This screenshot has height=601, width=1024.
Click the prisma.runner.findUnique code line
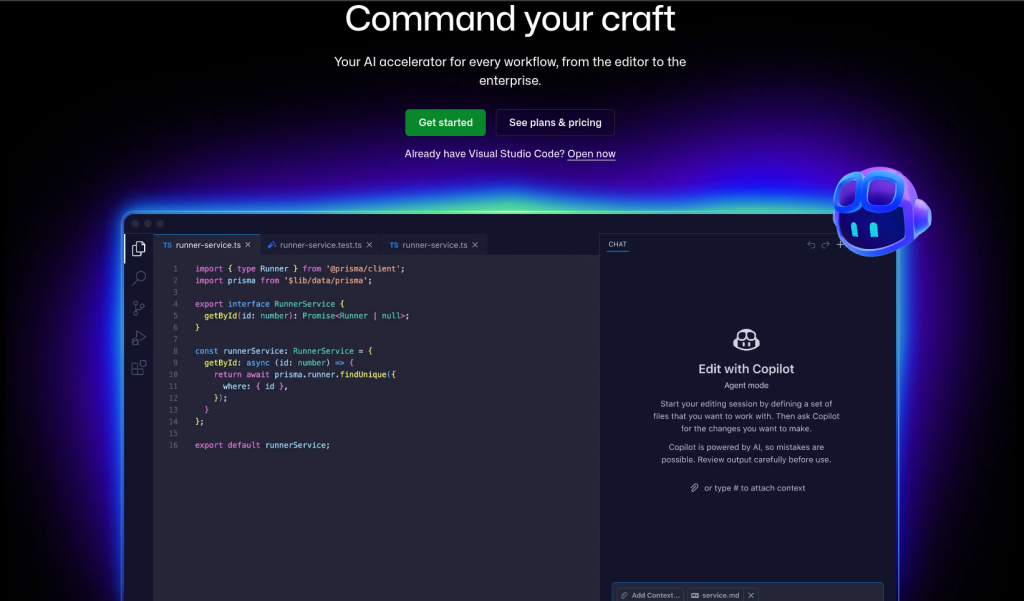[x=304, y=374]
